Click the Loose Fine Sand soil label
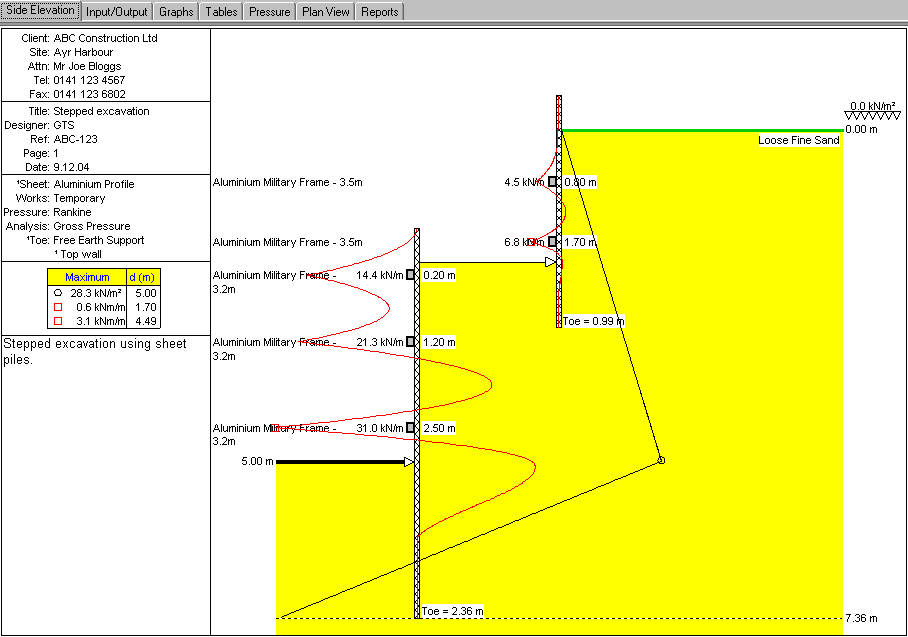This screenshot has height=637, width=908. (798, 141)
